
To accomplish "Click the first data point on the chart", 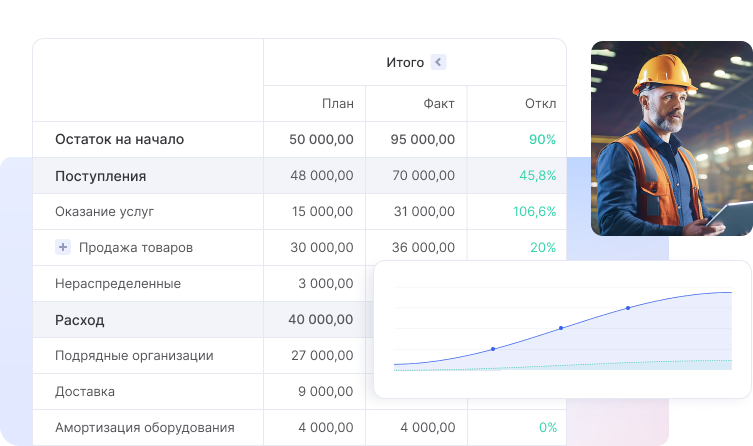I will 493,349.
